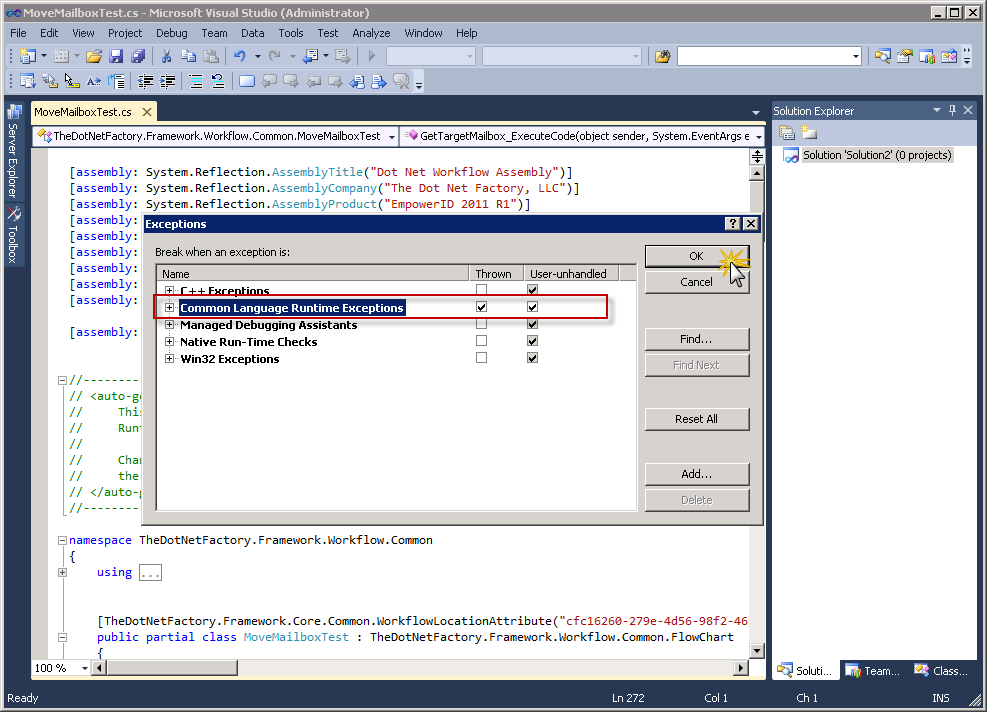Screen dimensions: 987x712
Task: Uncheck User-unhandled for Win32 Exceptions
Action: [533, 358]
